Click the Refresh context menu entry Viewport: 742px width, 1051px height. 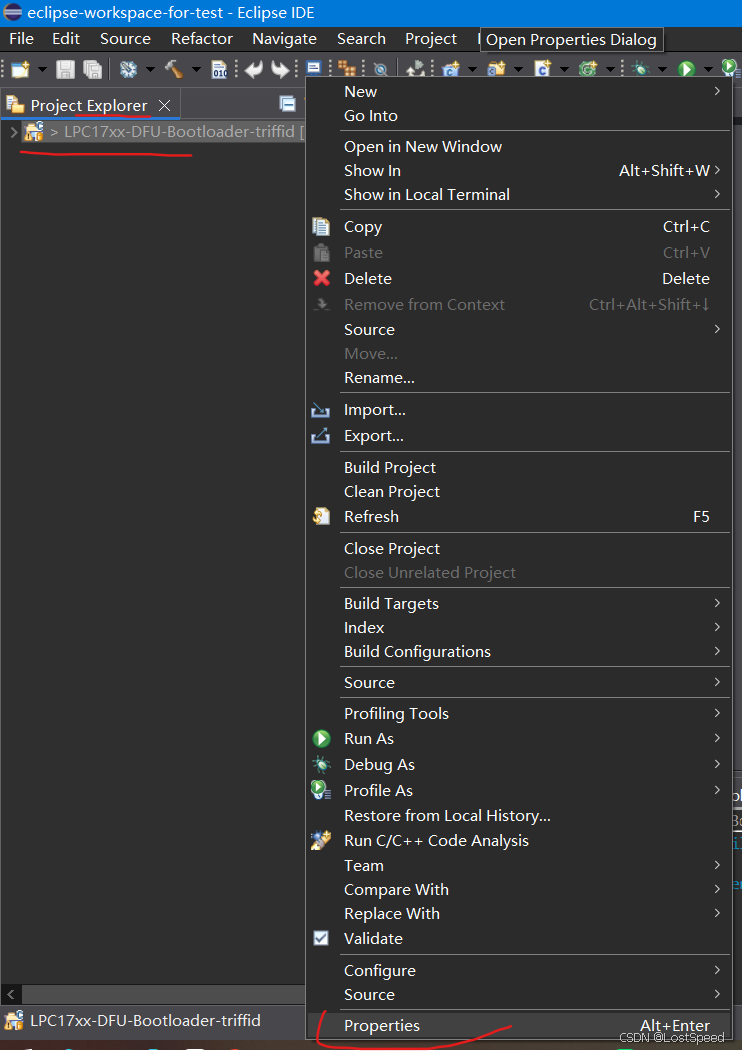point(518,516)
